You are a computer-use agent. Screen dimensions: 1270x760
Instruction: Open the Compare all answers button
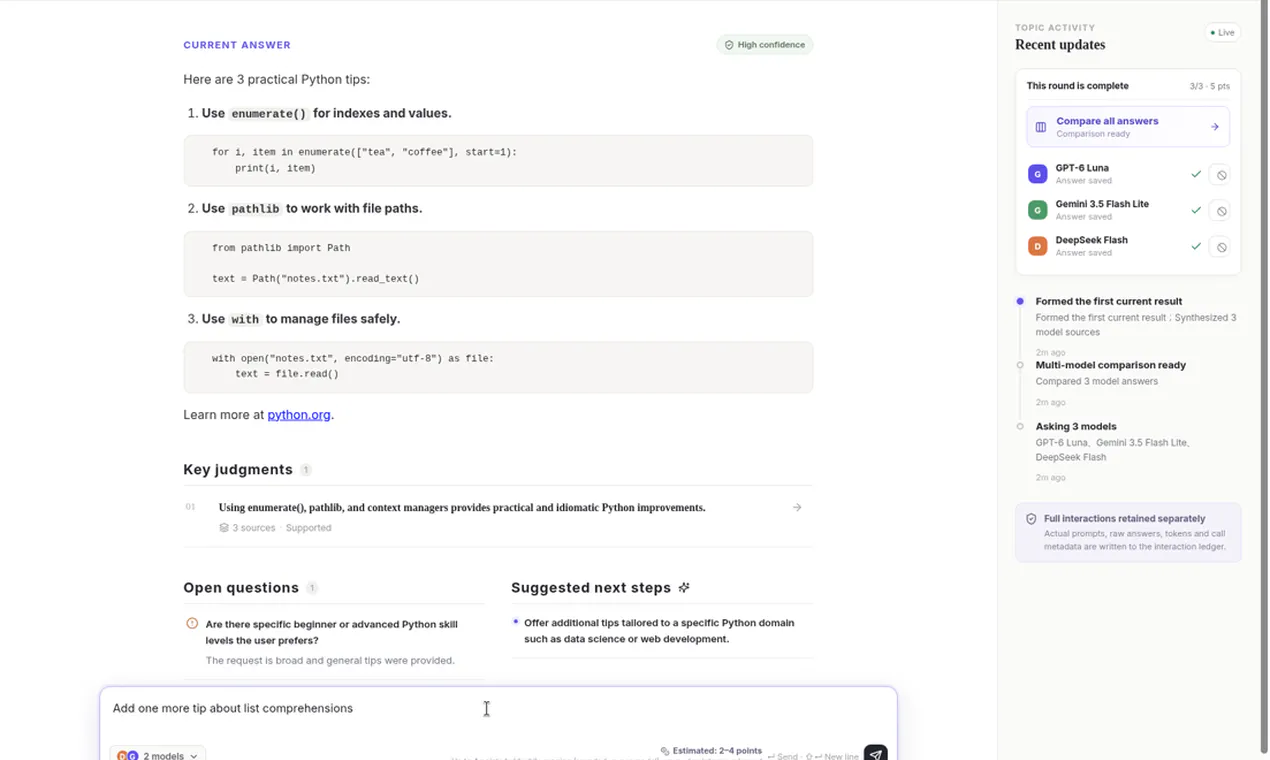[x=1128, y=127]
